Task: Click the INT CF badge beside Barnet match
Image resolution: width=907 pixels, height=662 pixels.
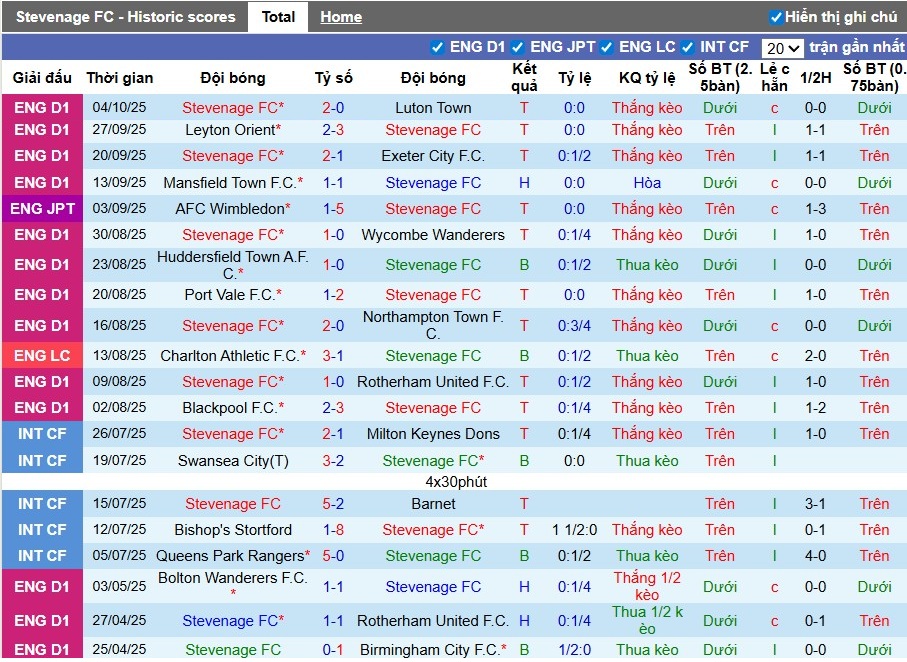Action: pyautogui.click(x=42, y=503)
